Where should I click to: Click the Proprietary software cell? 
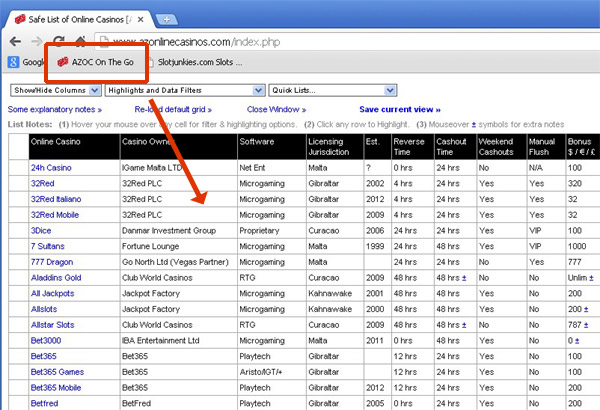pos(272,230)
